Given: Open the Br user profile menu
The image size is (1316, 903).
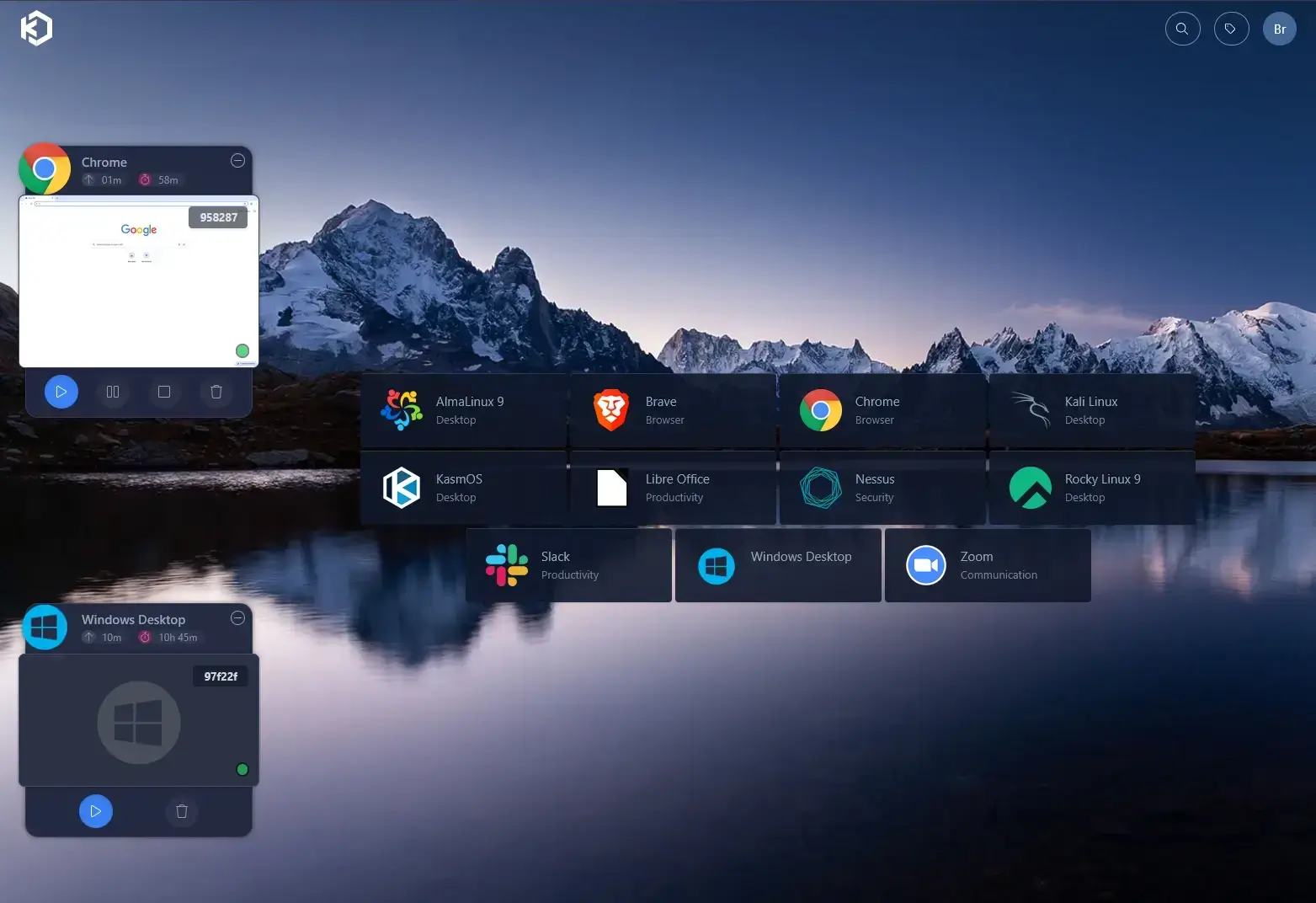Looking at the screenshot, I should pos(1279,29).
